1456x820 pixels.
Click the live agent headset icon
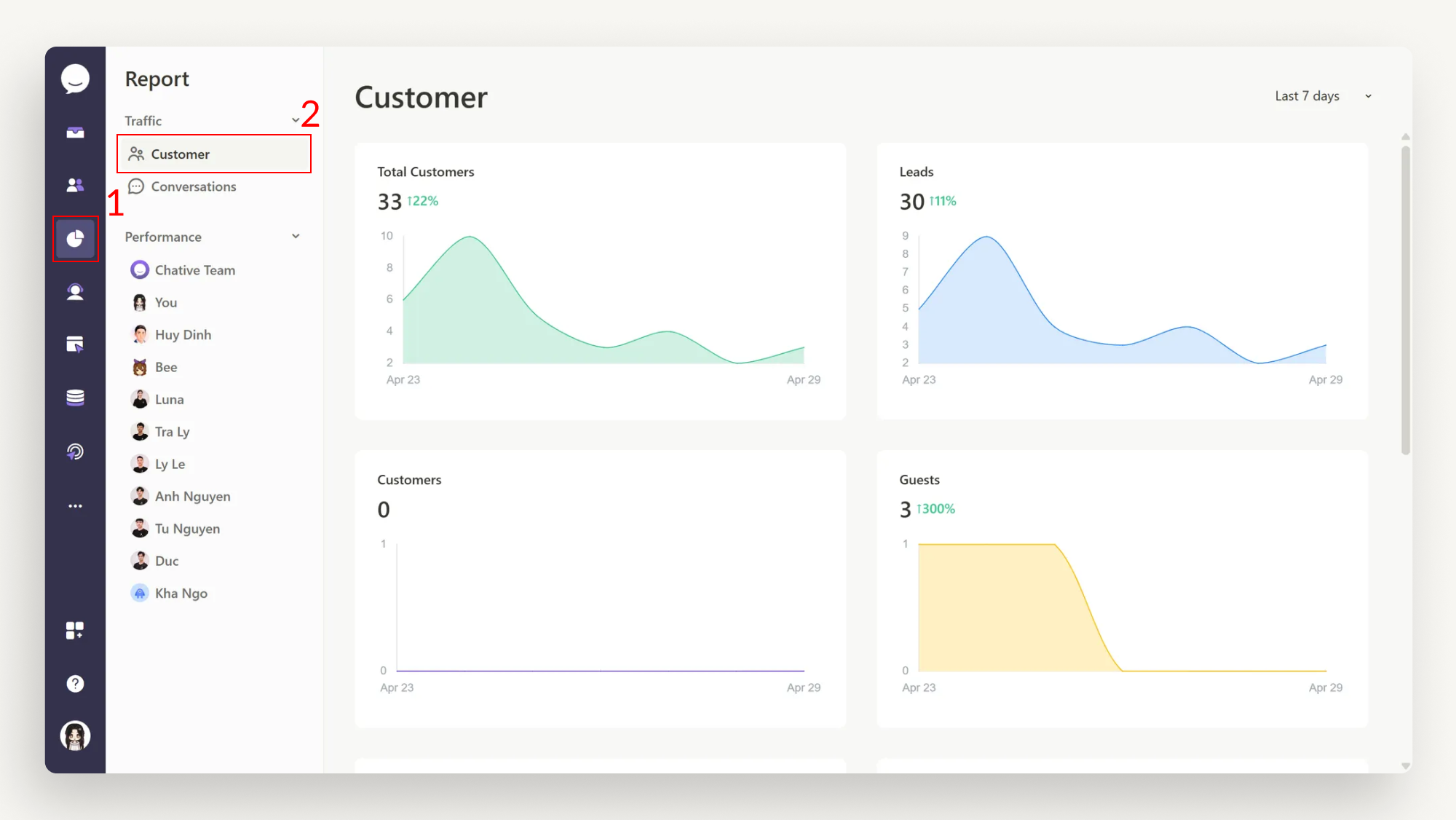point(76,291)
